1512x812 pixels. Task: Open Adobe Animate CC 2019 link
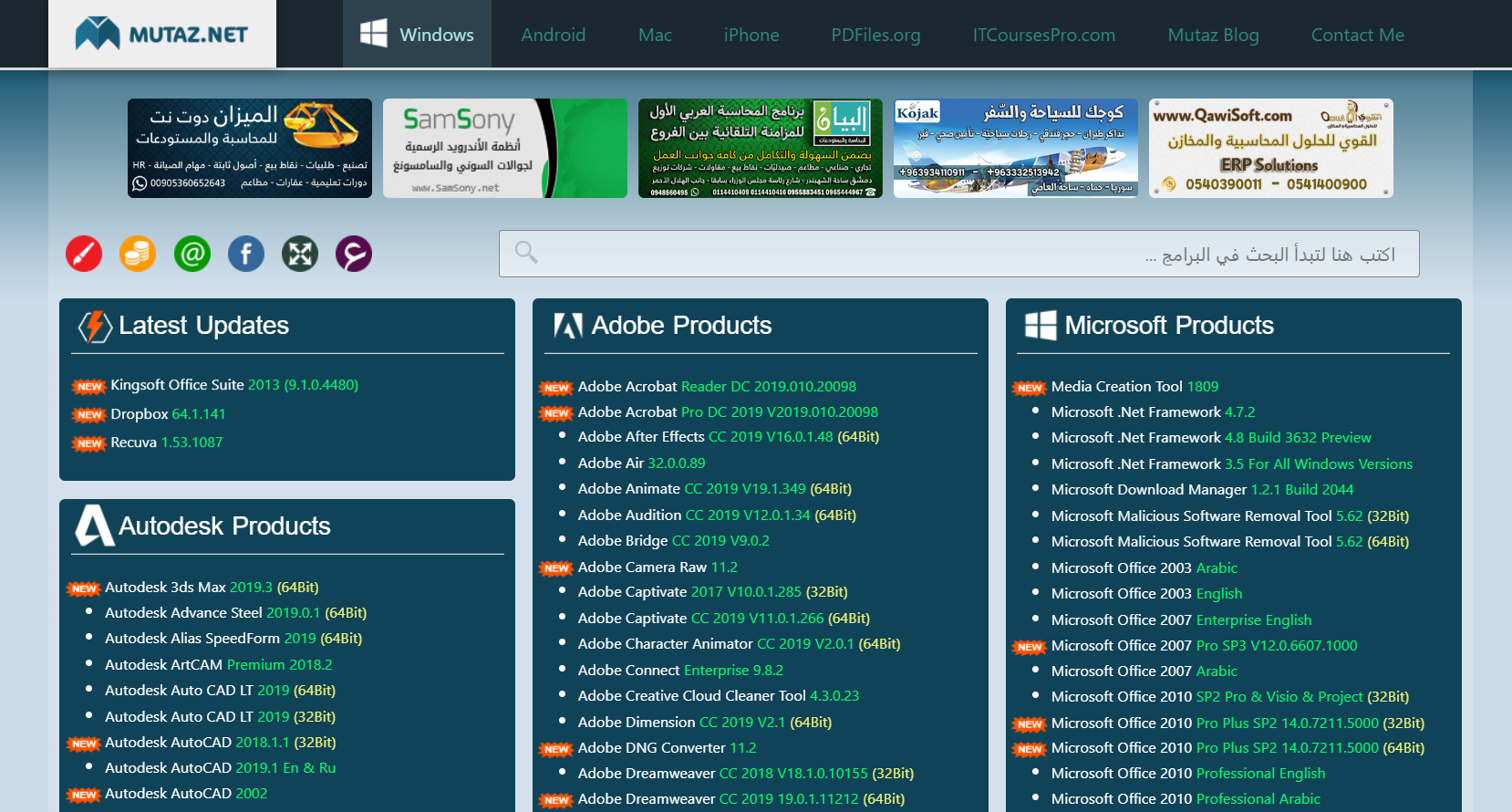click(715, 489)
